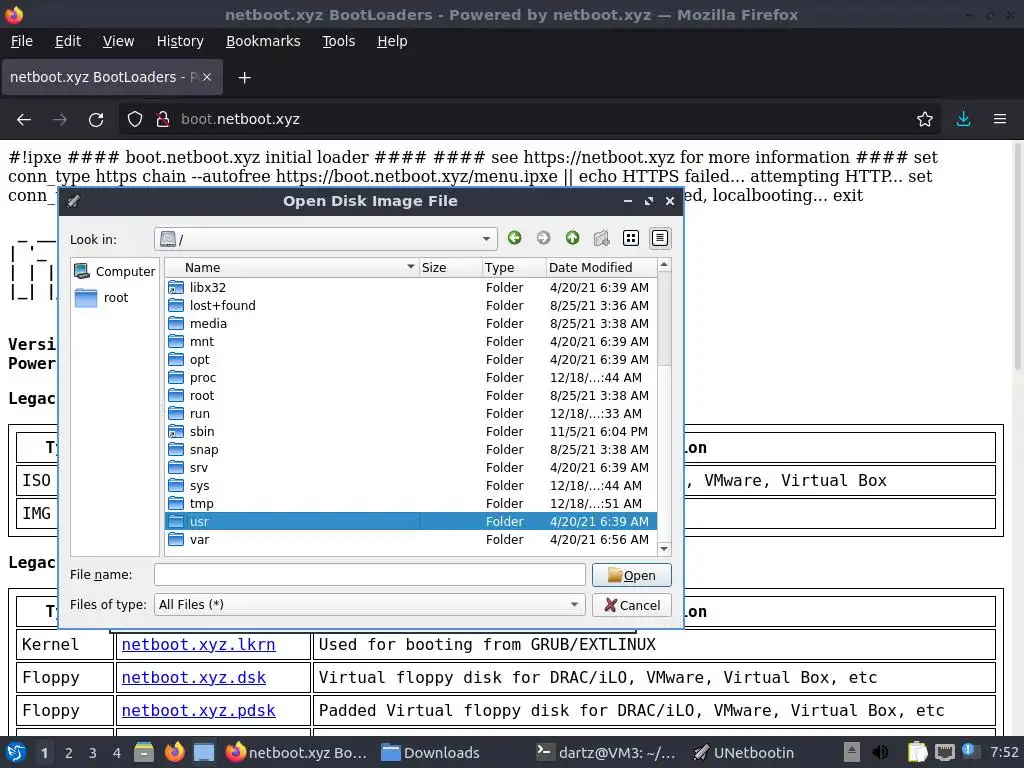Bookmark this page with the star icon
The height and width of the screenshot is (768, 1024).
coord(925,120)
